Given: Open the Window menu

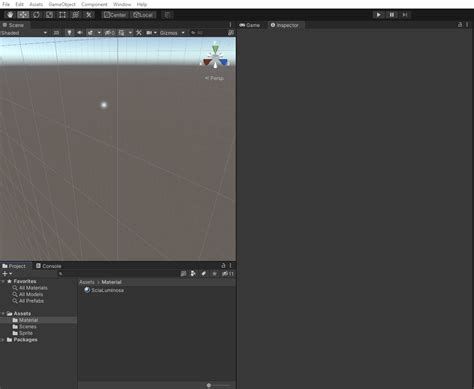Looking at the screenshot, I should [x=122, y=4].
